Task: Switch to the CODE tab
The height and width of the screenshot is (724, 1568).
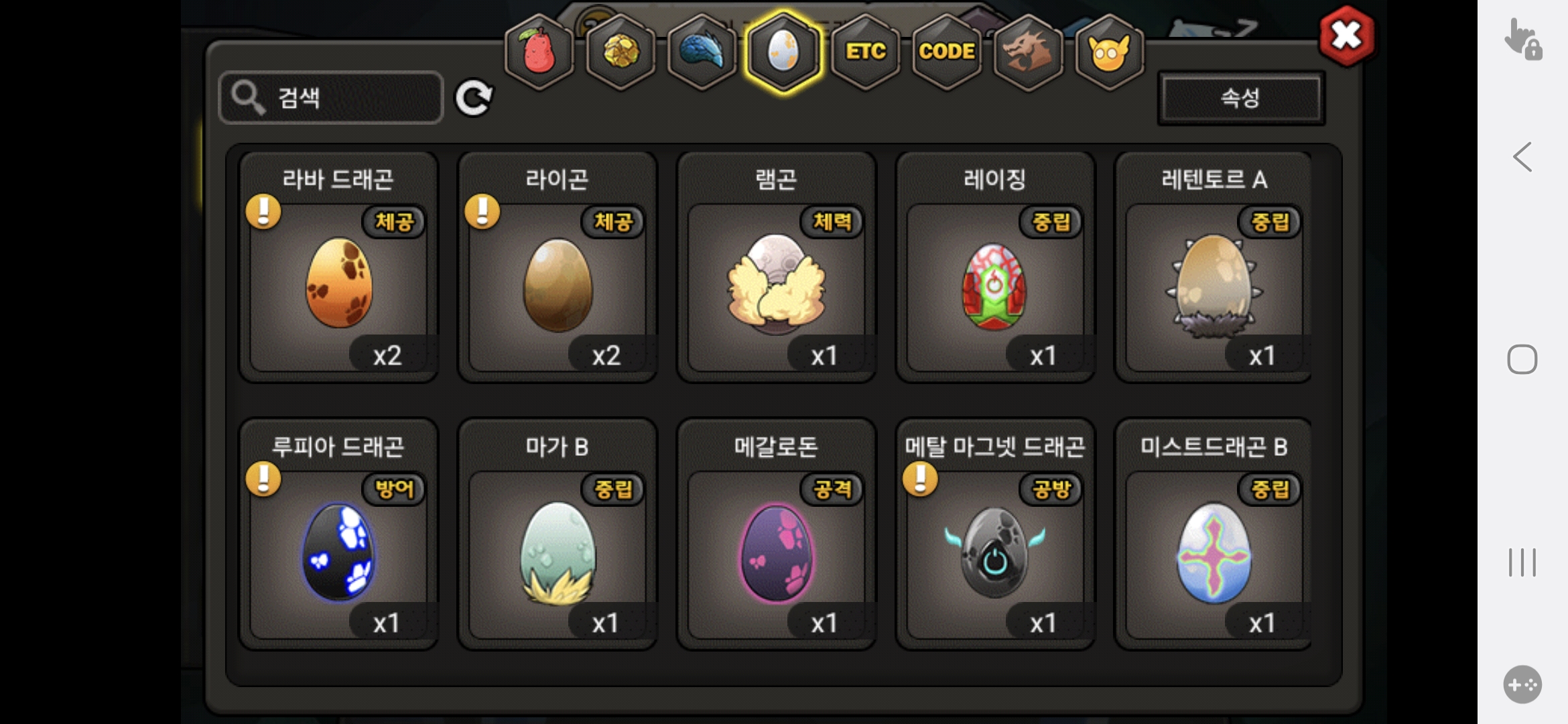Action: coord(946,52)
